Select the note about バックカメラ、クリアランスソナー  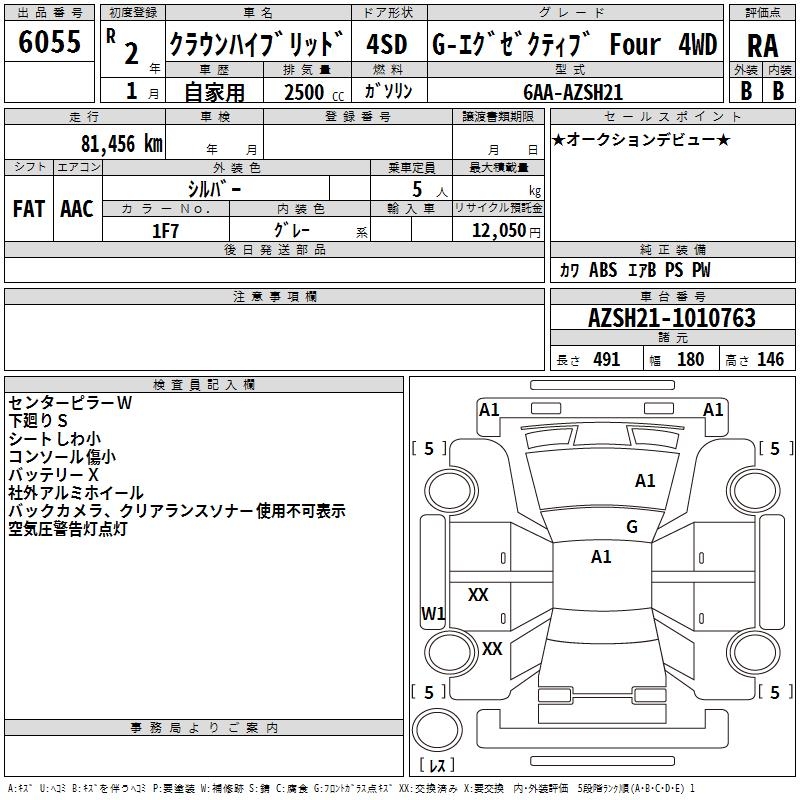click(x=177, y=511)
